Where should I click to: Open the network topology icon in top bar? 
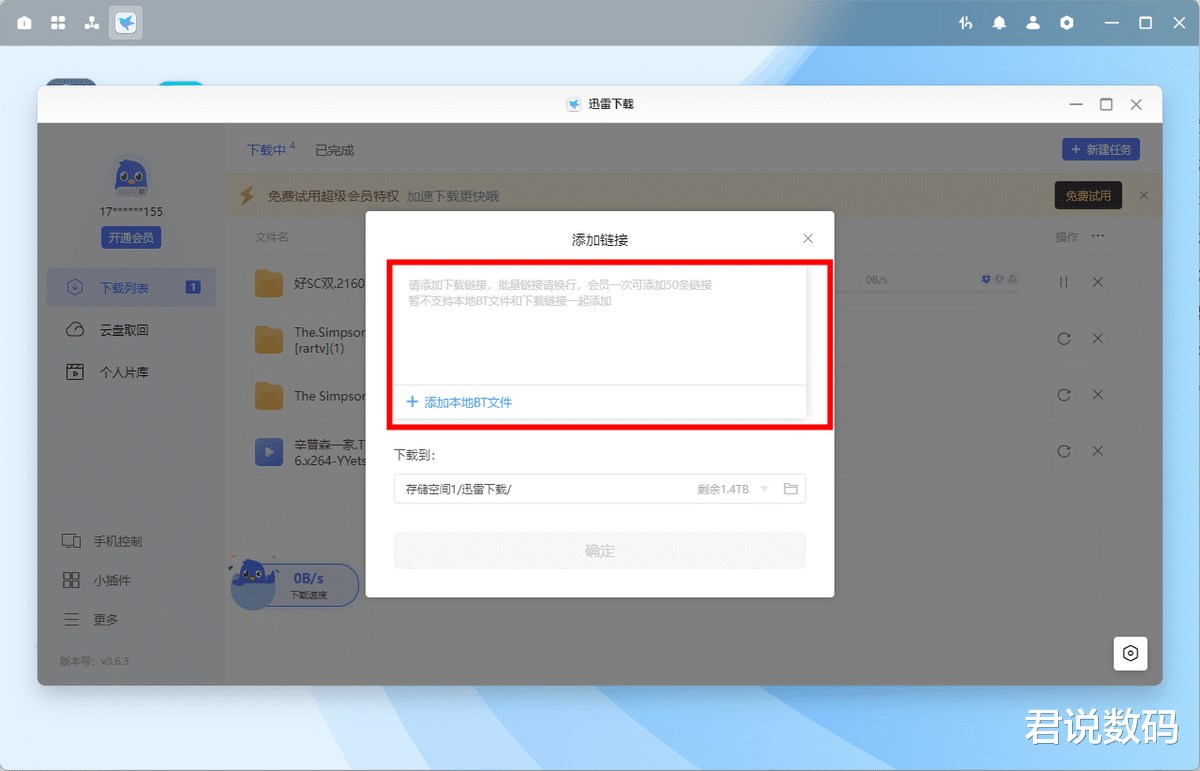point(92,23)
